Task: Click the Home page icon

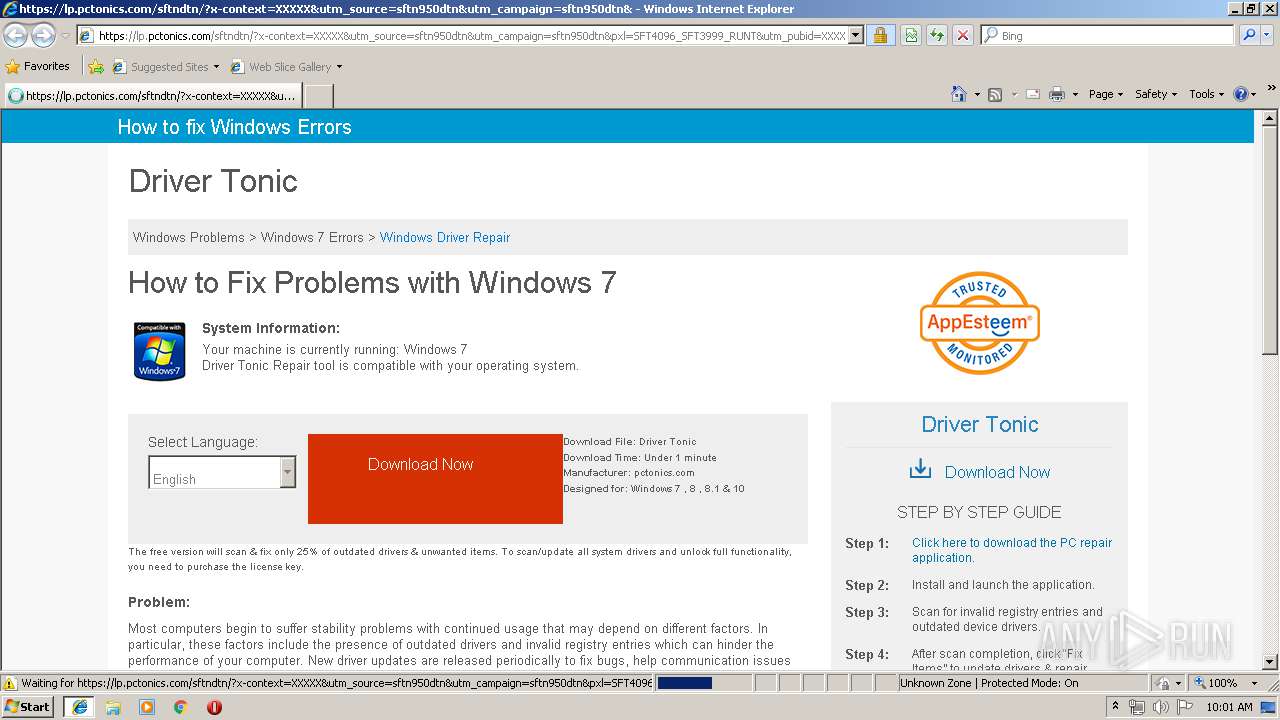Action: pos(959,94)
